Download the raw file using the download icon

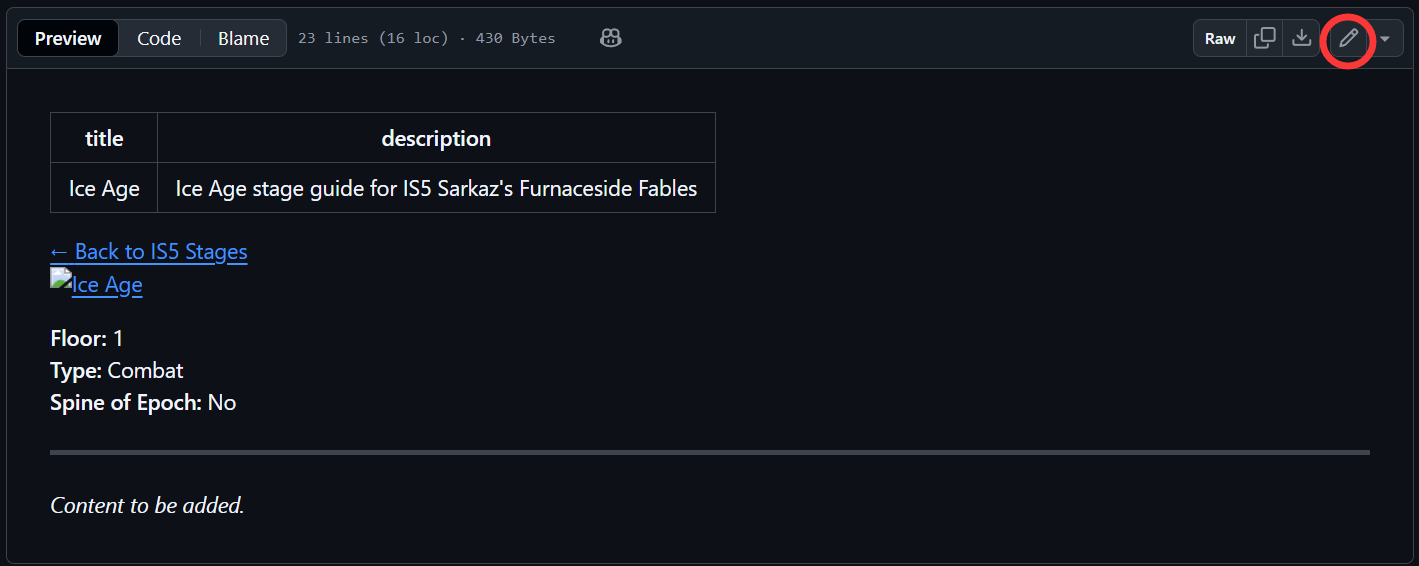click(1301, 38)
